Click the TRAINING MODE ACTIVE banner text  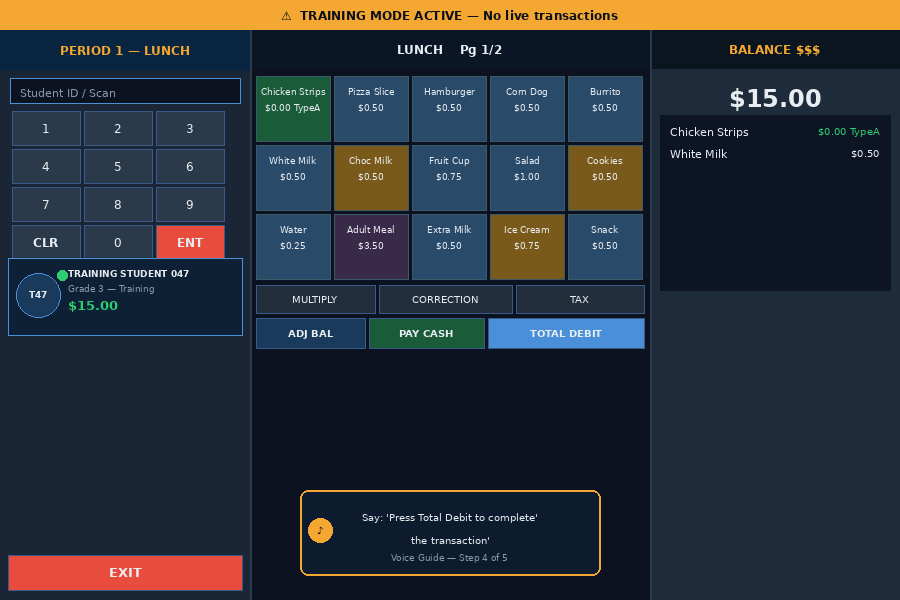(459, 16)
